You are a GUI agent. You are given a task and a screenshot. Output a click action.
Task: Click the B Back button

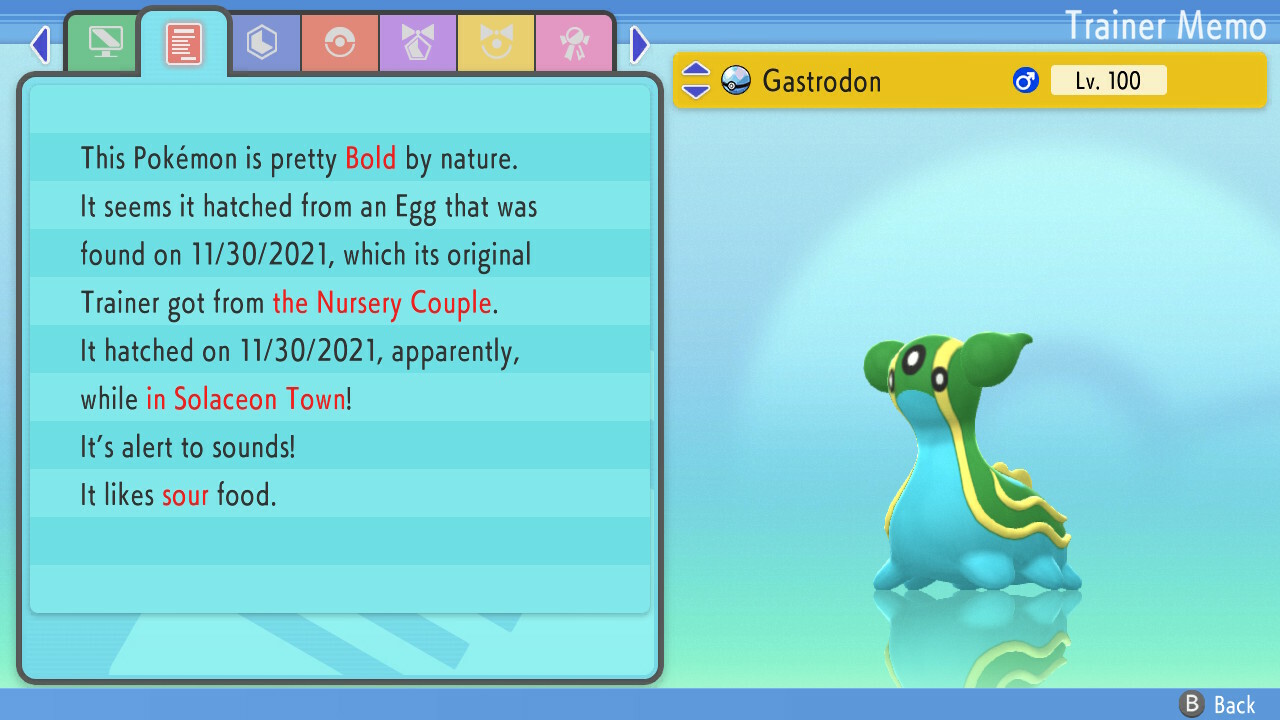tap(1217, 705)
